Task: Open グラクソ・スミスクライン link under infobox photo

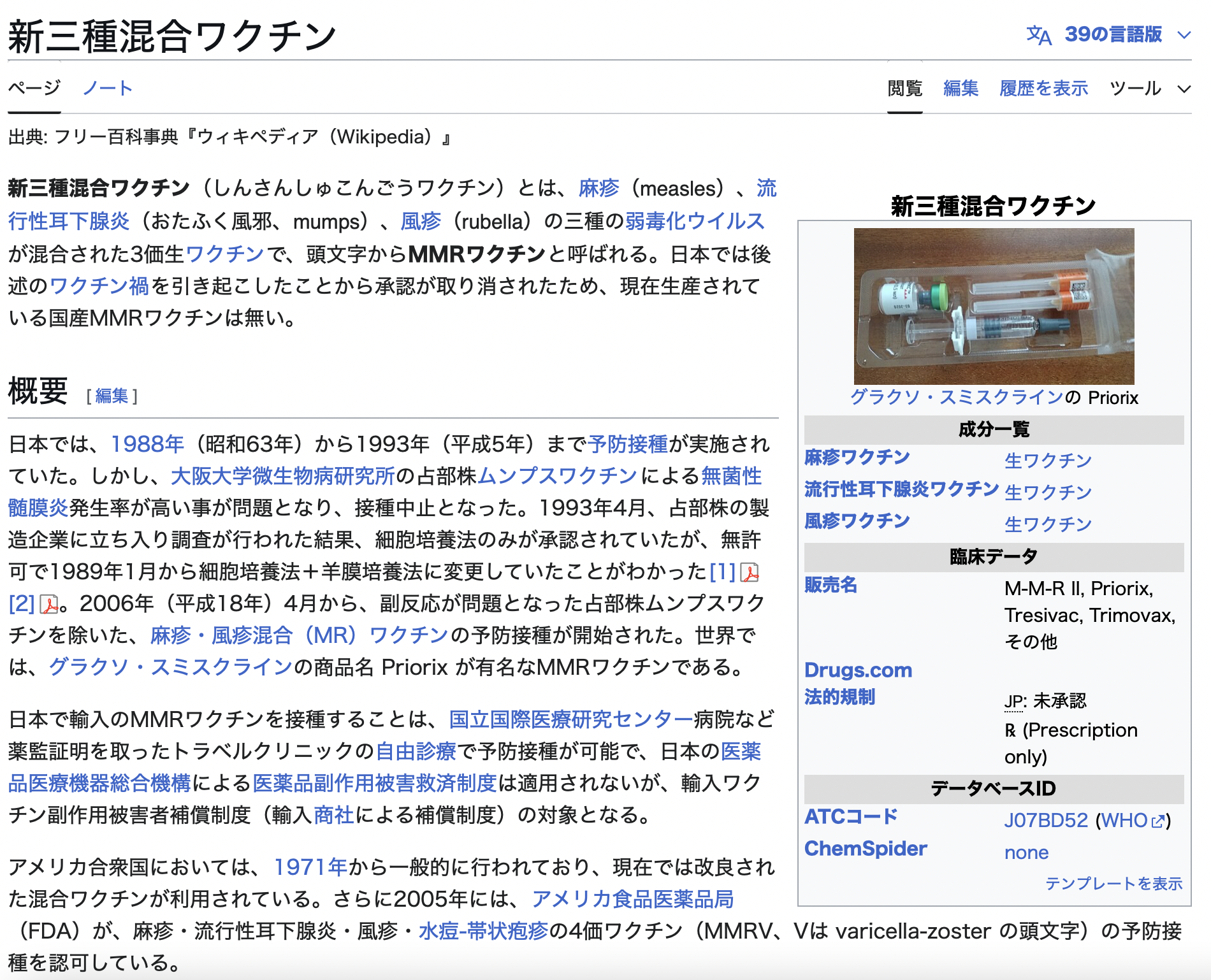Action: pyautogui.click(x=957, y=398)
